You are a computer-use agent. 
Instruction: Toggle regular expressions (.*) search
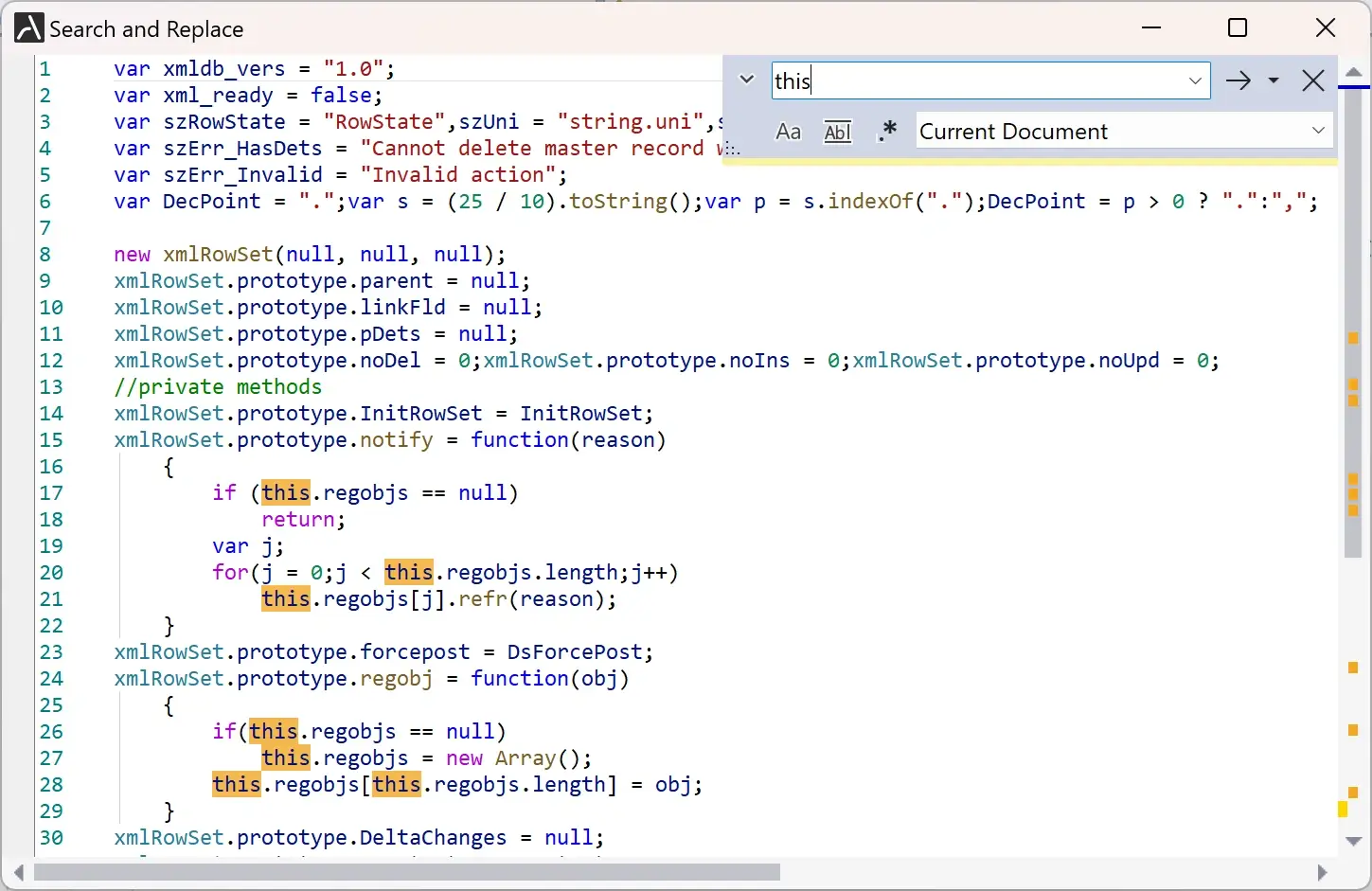(886, 132)
